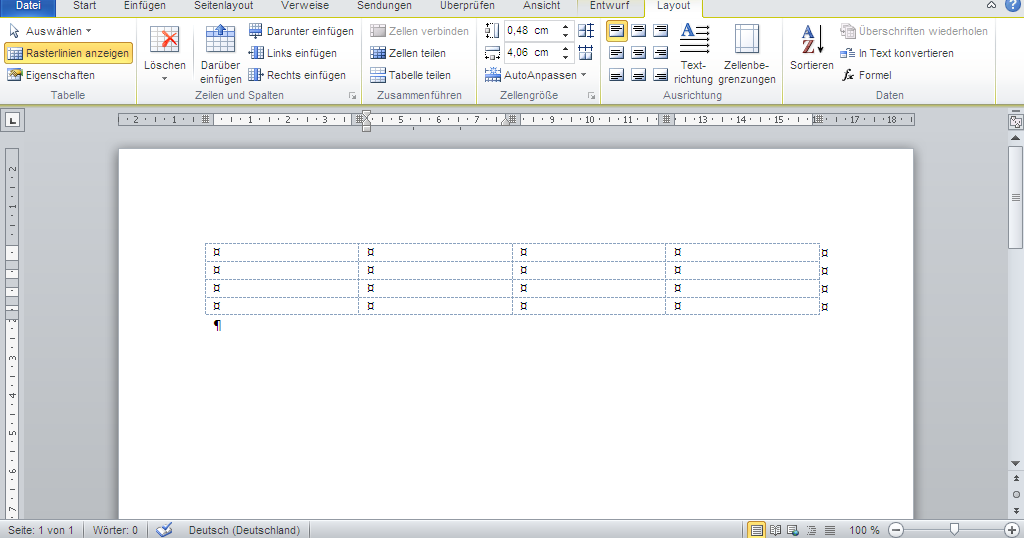This screenshot has width=1024, height=538.
Task: Click Zellen verbinden merge cells button
Action: pyautogui.click(x=419, y=31)
